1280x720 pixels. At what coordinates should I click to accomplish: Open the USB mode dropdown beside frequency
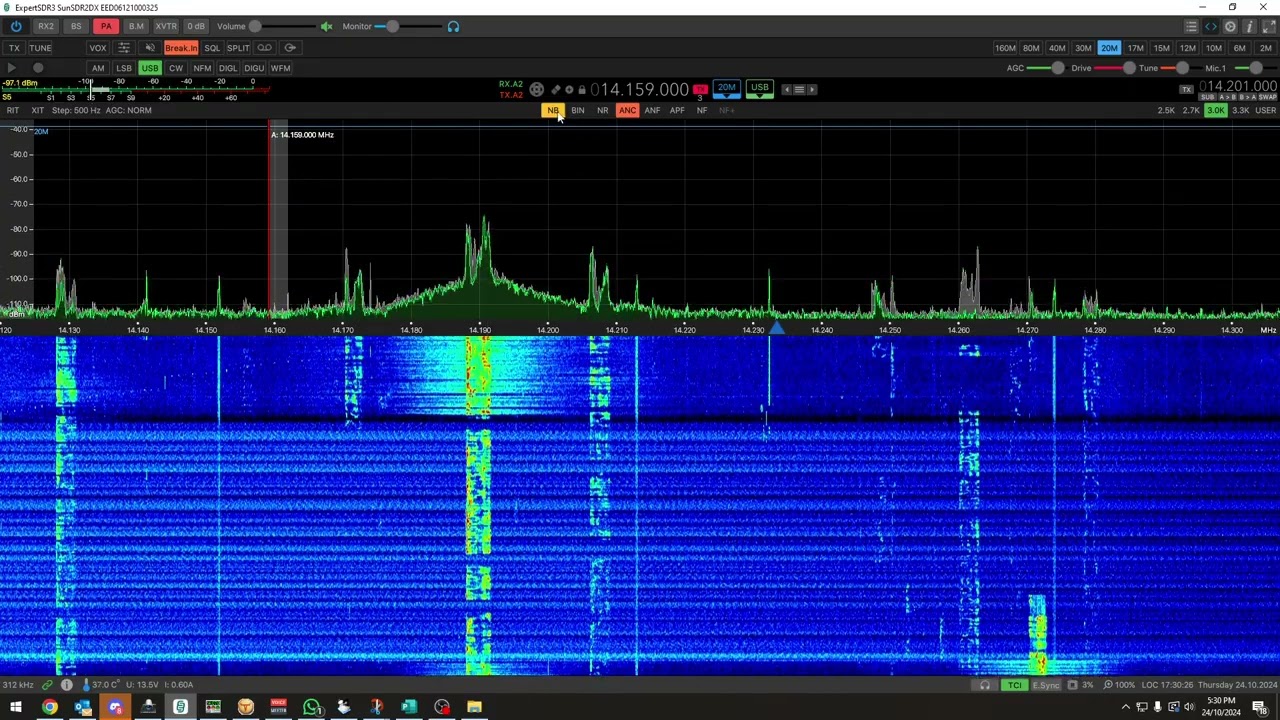pyautogui.click(x=760, y=89)
